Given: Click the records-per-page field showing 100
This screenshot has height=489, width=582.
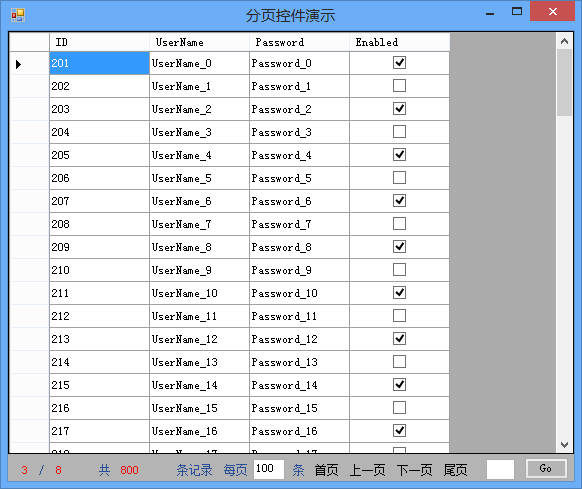Looking at the screenshot, I should pos(269,469).
